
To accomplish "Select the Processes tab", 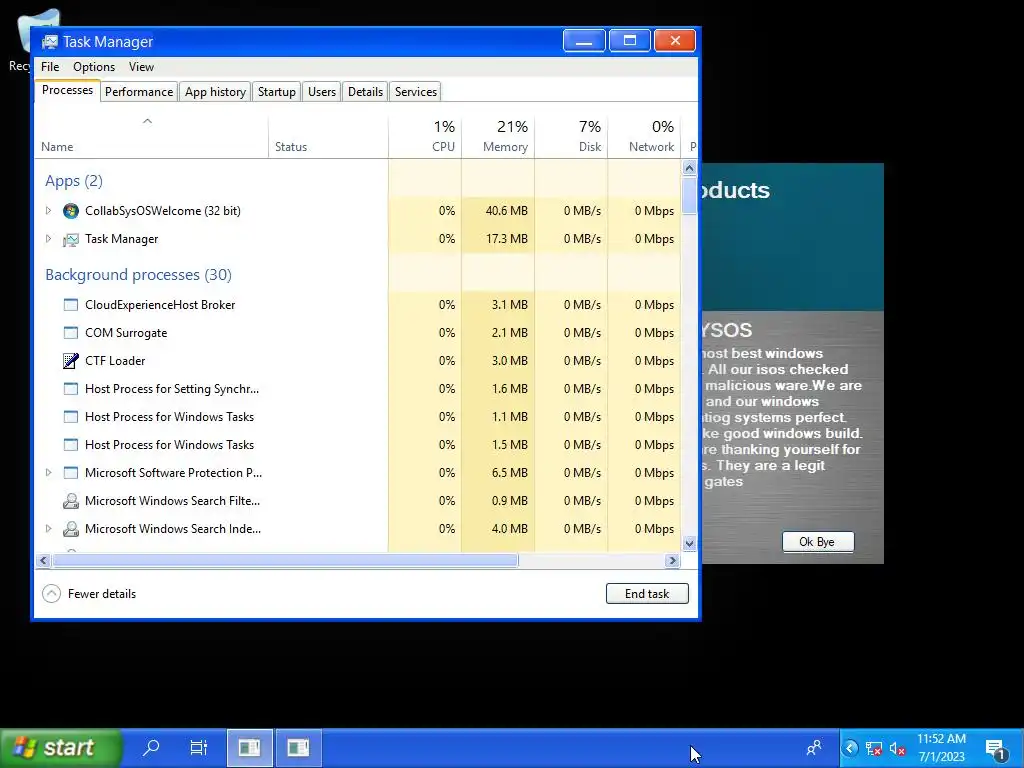I will click(67, 91).
